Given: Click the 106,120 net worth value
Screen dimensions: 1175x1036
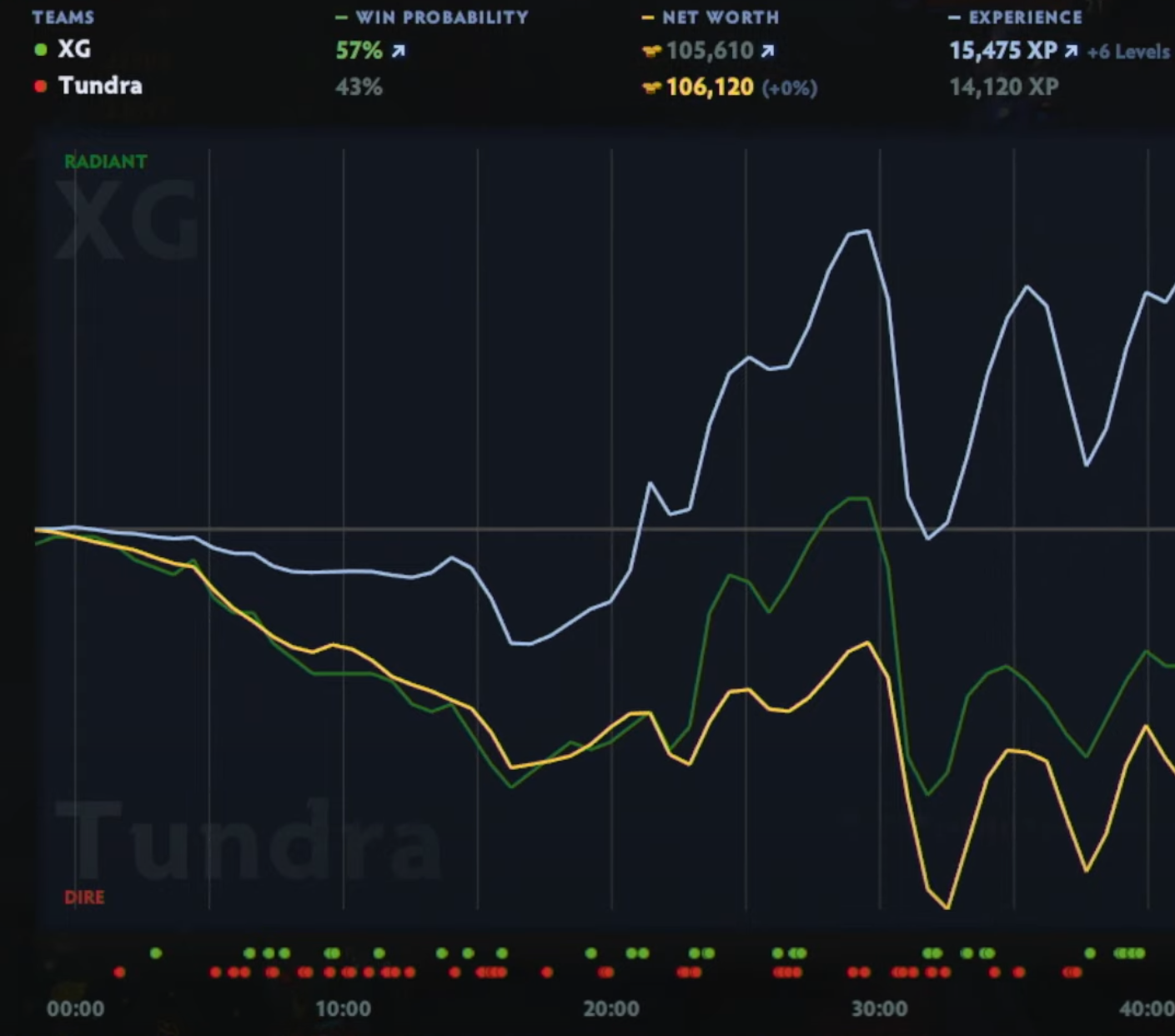Looking at the screenshot, I should coord(710,88).
